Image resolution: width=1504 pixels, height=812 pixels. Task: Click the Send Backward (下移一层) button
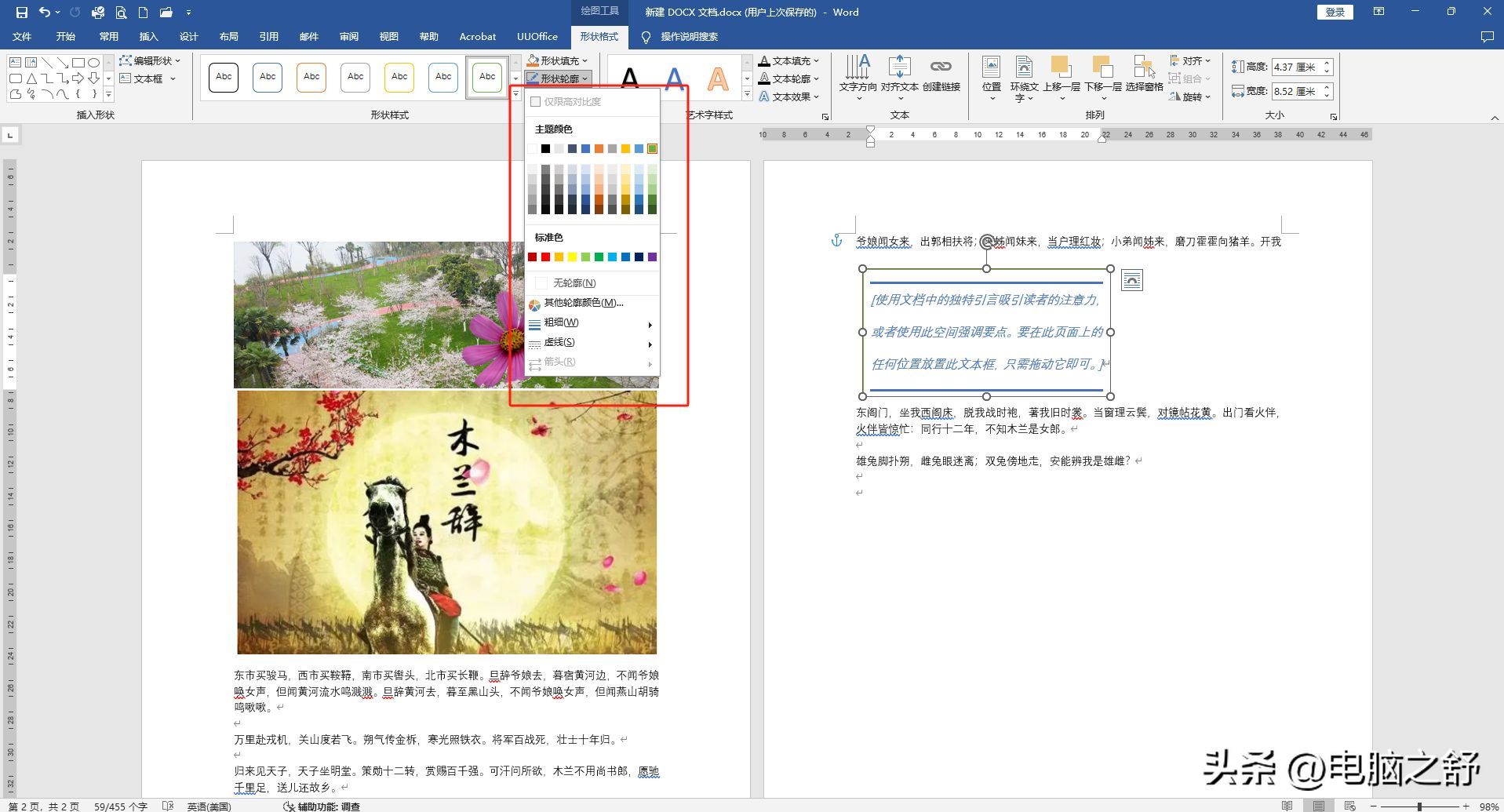click(x=1102, y=77)
